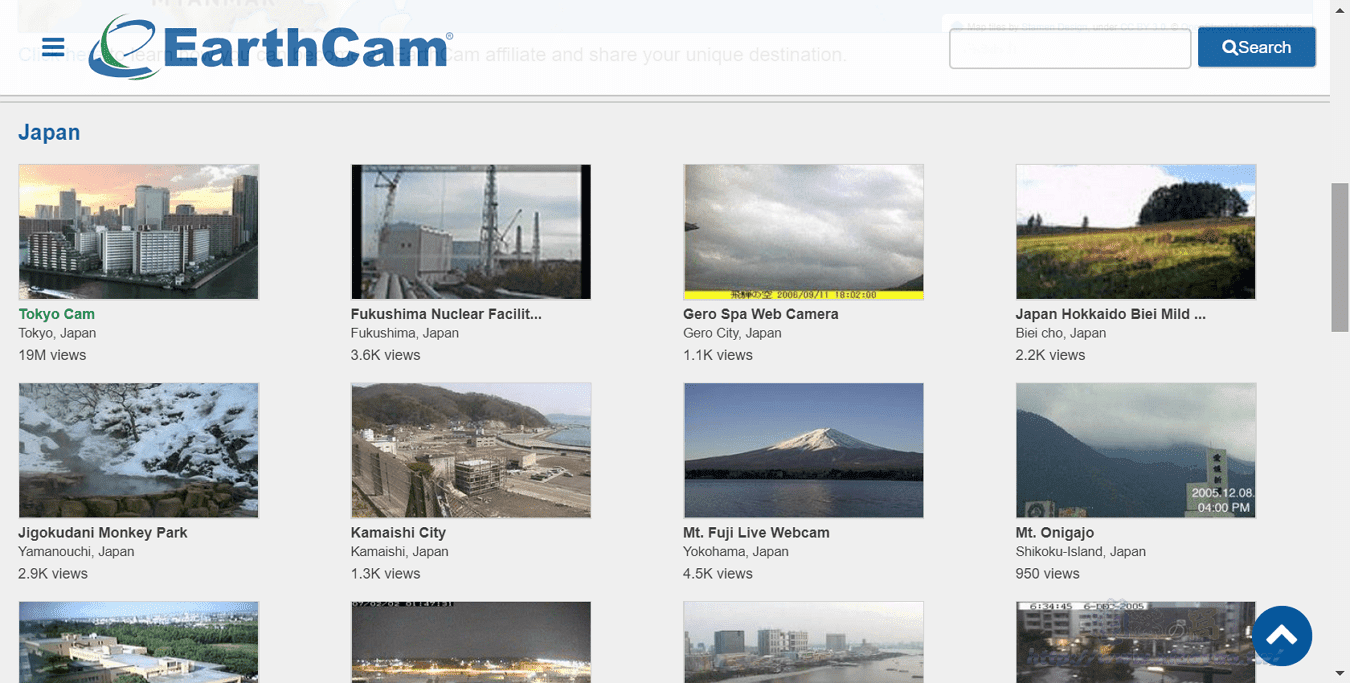Click the '2.2K views' text
Viewport: 1350px width, 683px height.
pyautogui.click(x=1050, y=355)
